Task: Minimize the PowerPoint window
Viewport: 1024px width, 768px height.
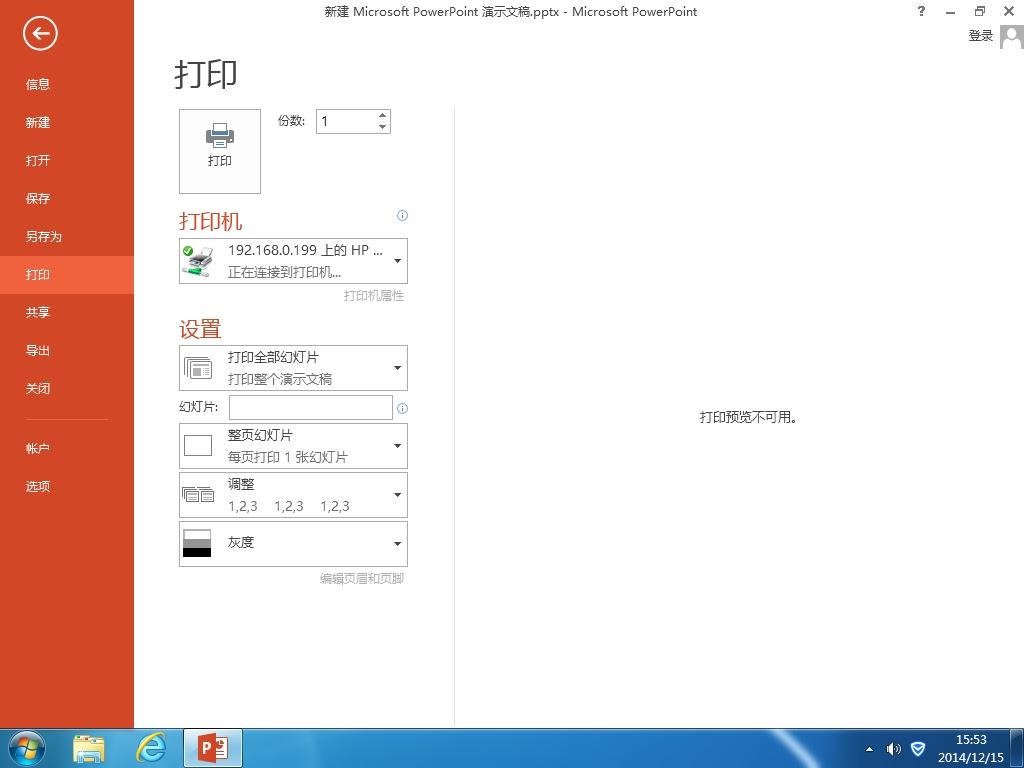Action: point(950,11)
